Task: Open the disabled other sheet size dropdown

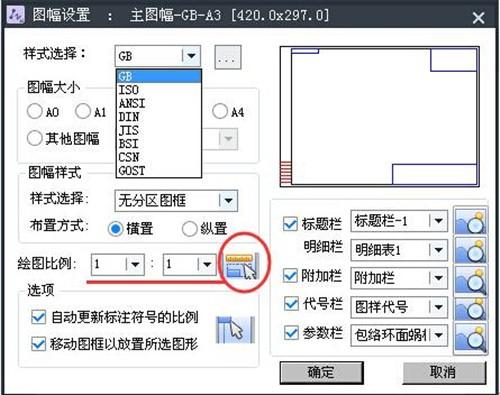Action: (228, 139)
